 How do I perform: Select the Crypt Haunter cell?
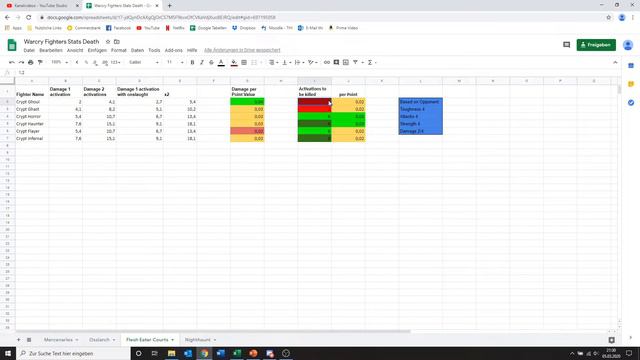point(32,124)
